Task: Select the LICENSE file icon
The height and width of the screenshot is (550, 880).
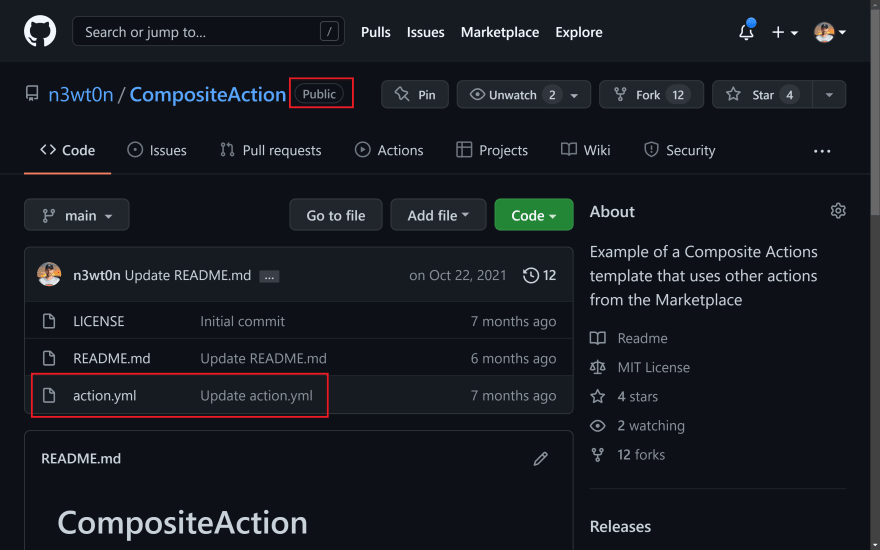Action: pos(49,322)
